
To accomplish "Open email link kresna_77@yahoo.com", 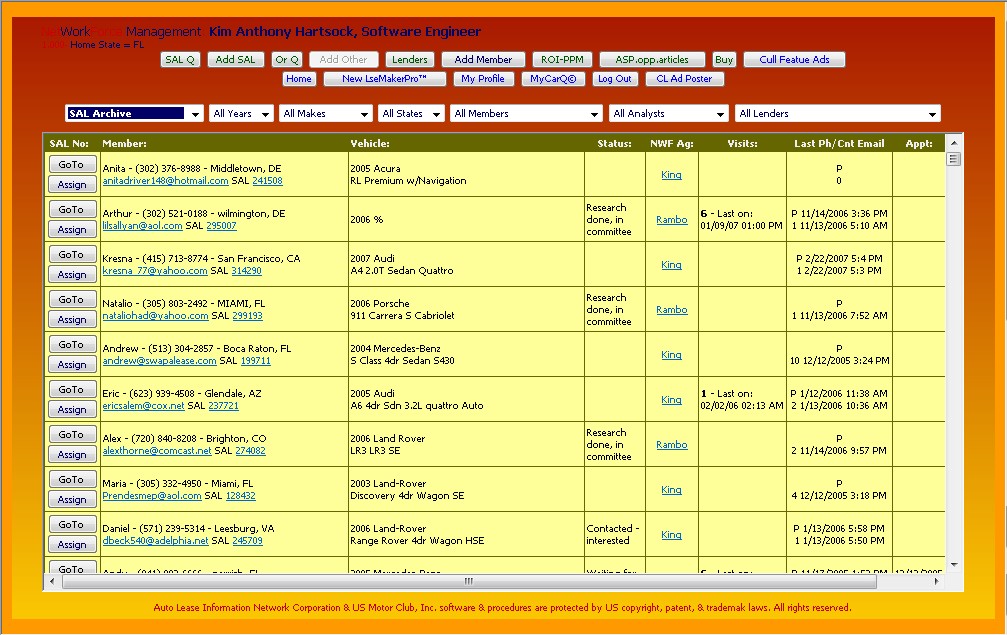I will pos(155,271).
